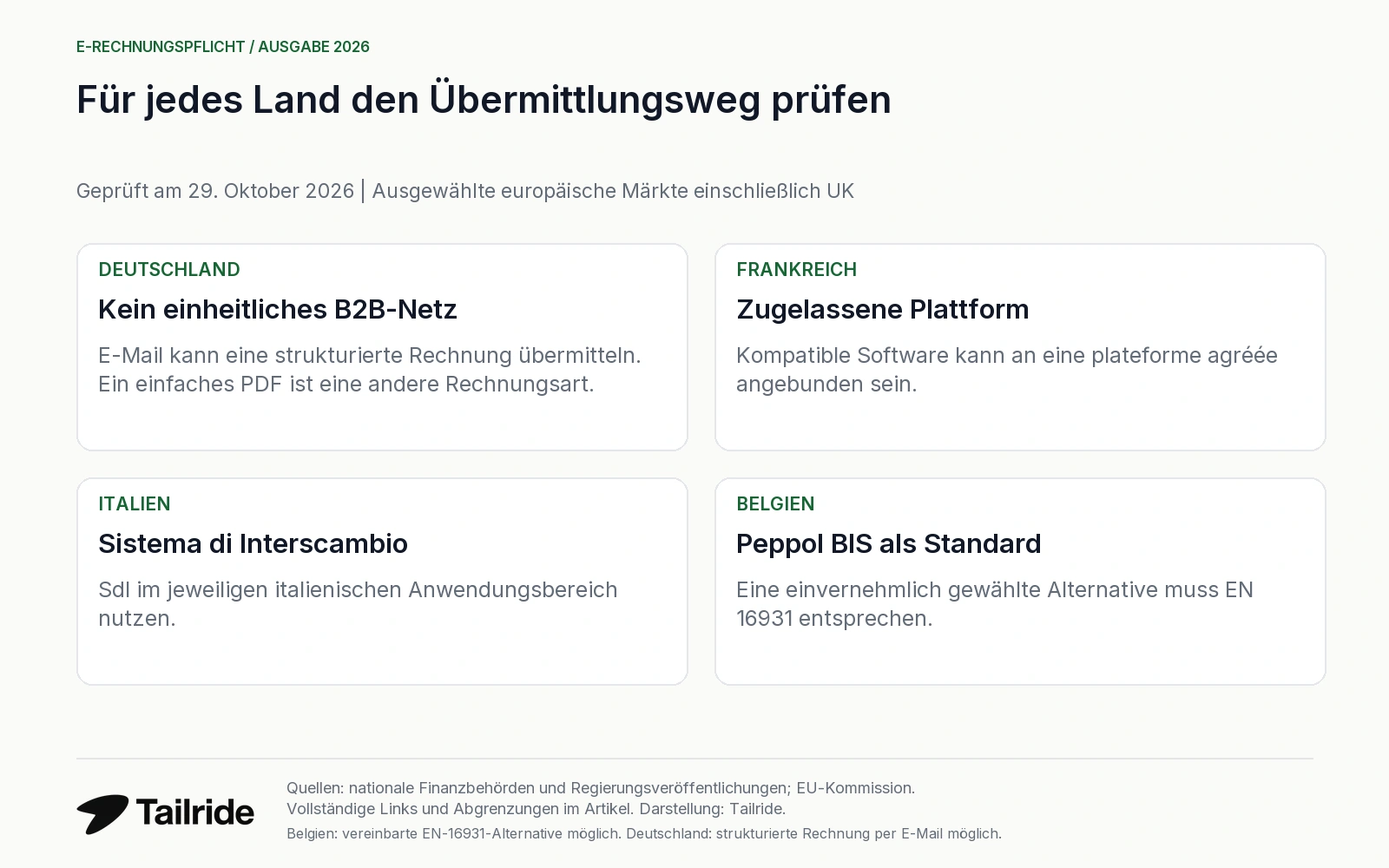Select heading 'Sistema di Interscambio'
The image size is (1389, 868).
point(253,543)
